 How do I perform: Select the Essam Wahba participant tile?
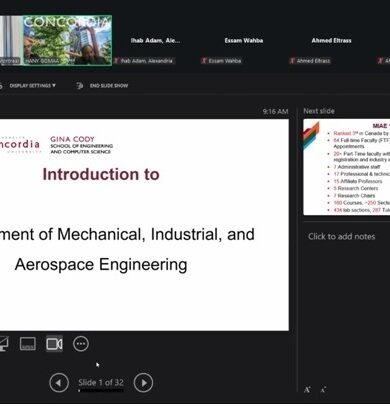click(x=244, y=40)
